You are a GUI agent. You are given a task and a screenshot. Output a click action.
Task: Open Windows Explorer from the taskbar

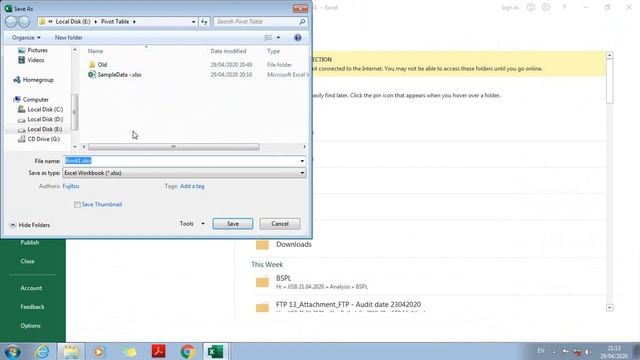tap(71, 351)
